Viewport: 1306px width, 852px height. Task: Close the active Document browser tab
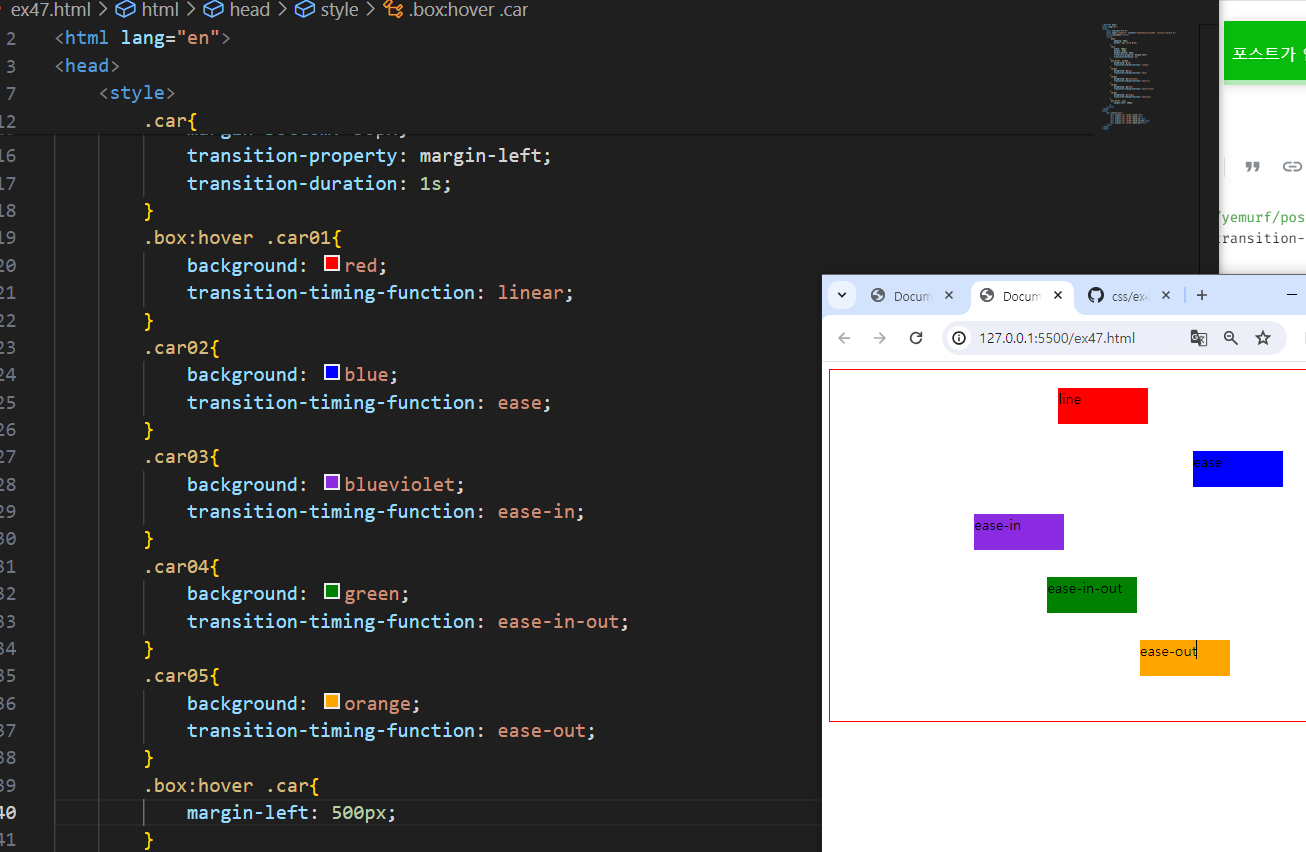1057,296
